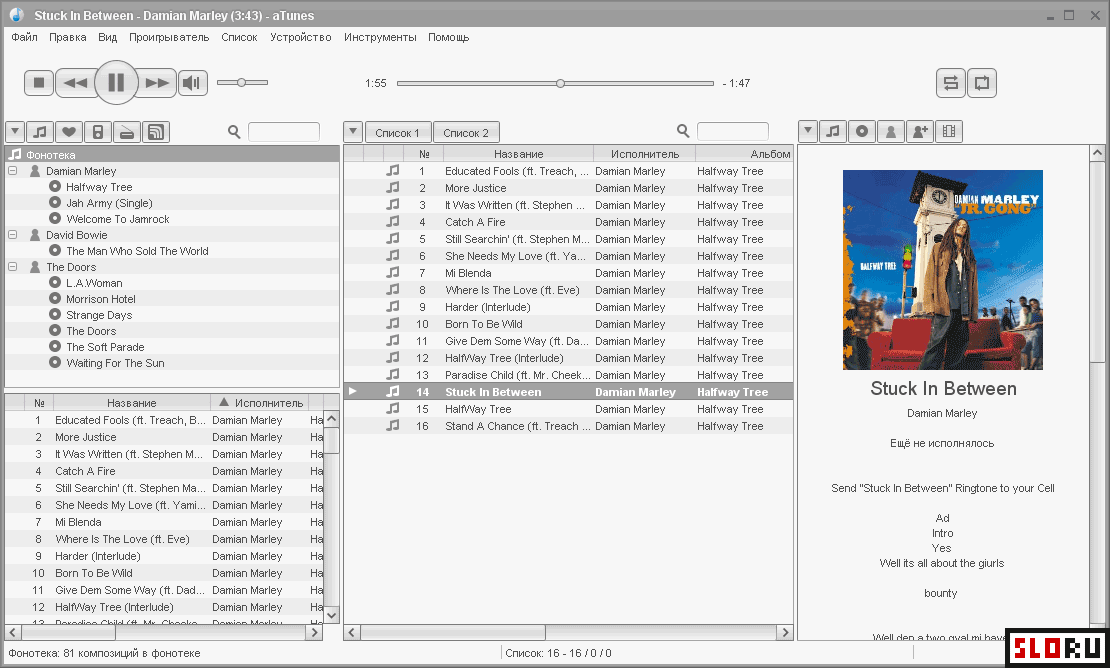Collapse the David Bowie artist node

point(13,234)
